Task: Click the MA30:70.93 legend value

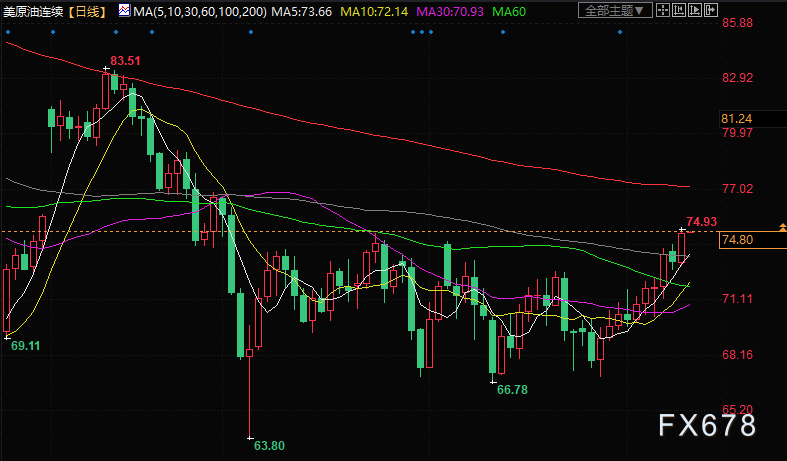Action: click(x=450, y=11)
